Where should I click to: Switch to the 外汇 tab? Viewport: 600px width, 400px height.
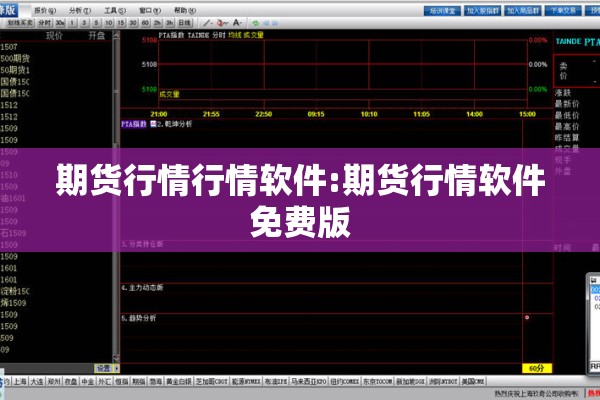pyautogui.click(x=105, y=382)
